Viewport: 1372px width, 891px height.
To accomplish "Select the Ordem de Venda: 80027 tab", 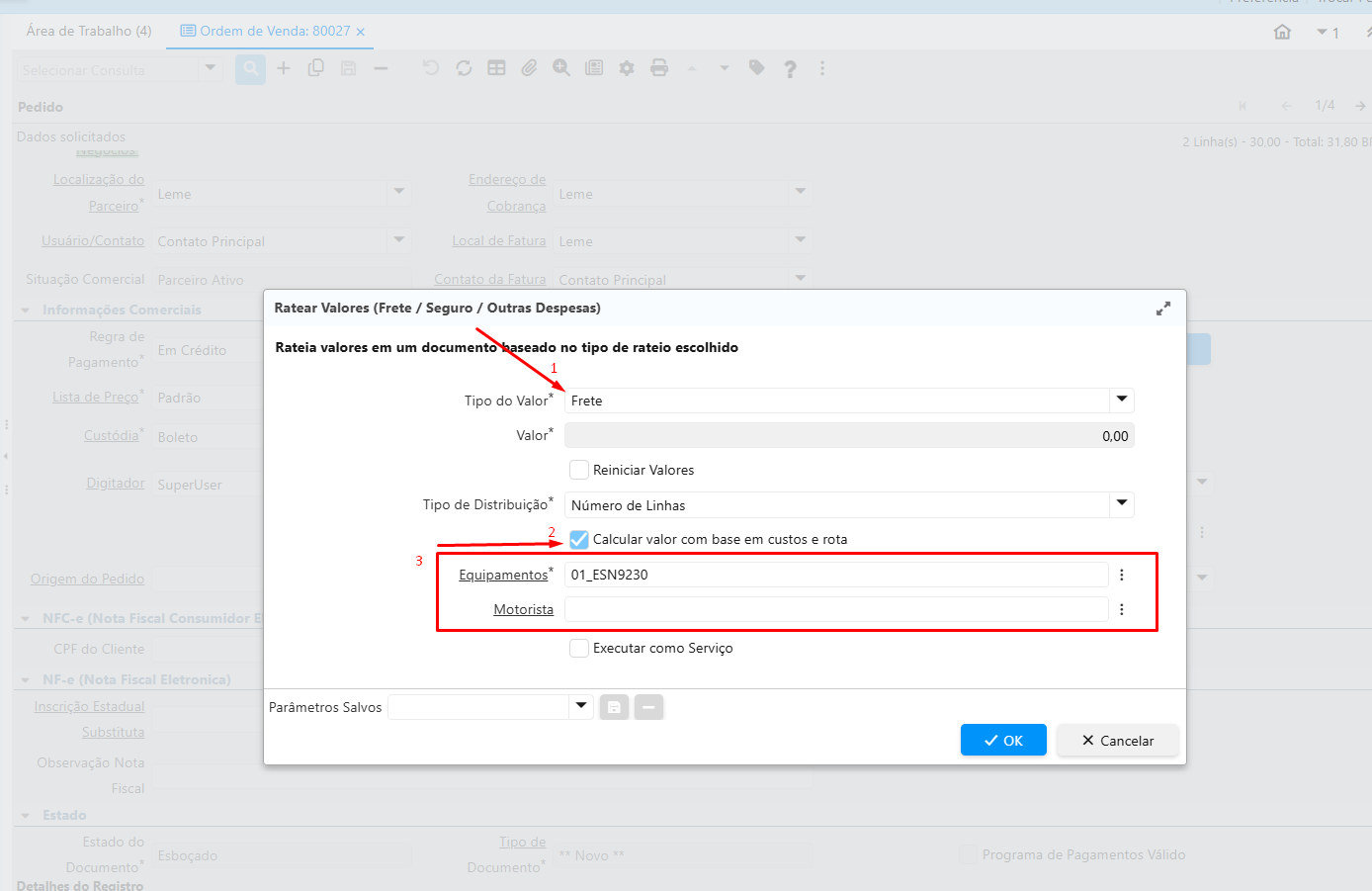I will [267, 32].
